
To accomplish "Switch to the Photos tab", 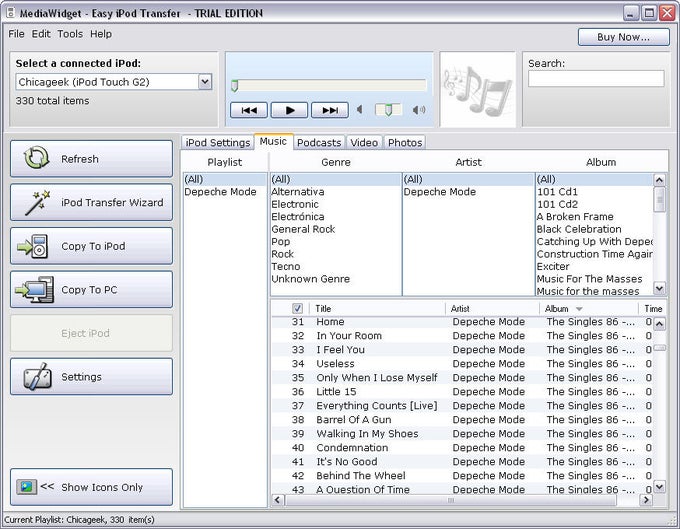I will pyautogui.click(x=405, y=143).
